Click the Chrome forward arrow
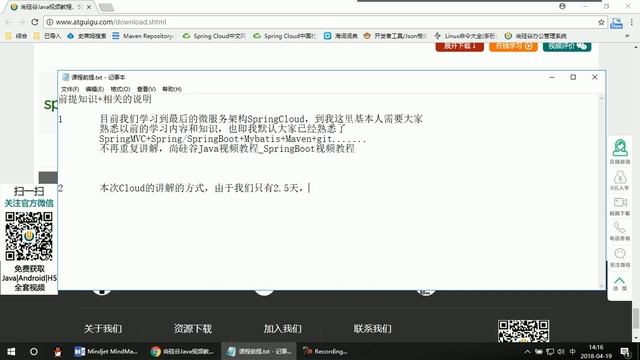640x360 pixels. (22, 22)
